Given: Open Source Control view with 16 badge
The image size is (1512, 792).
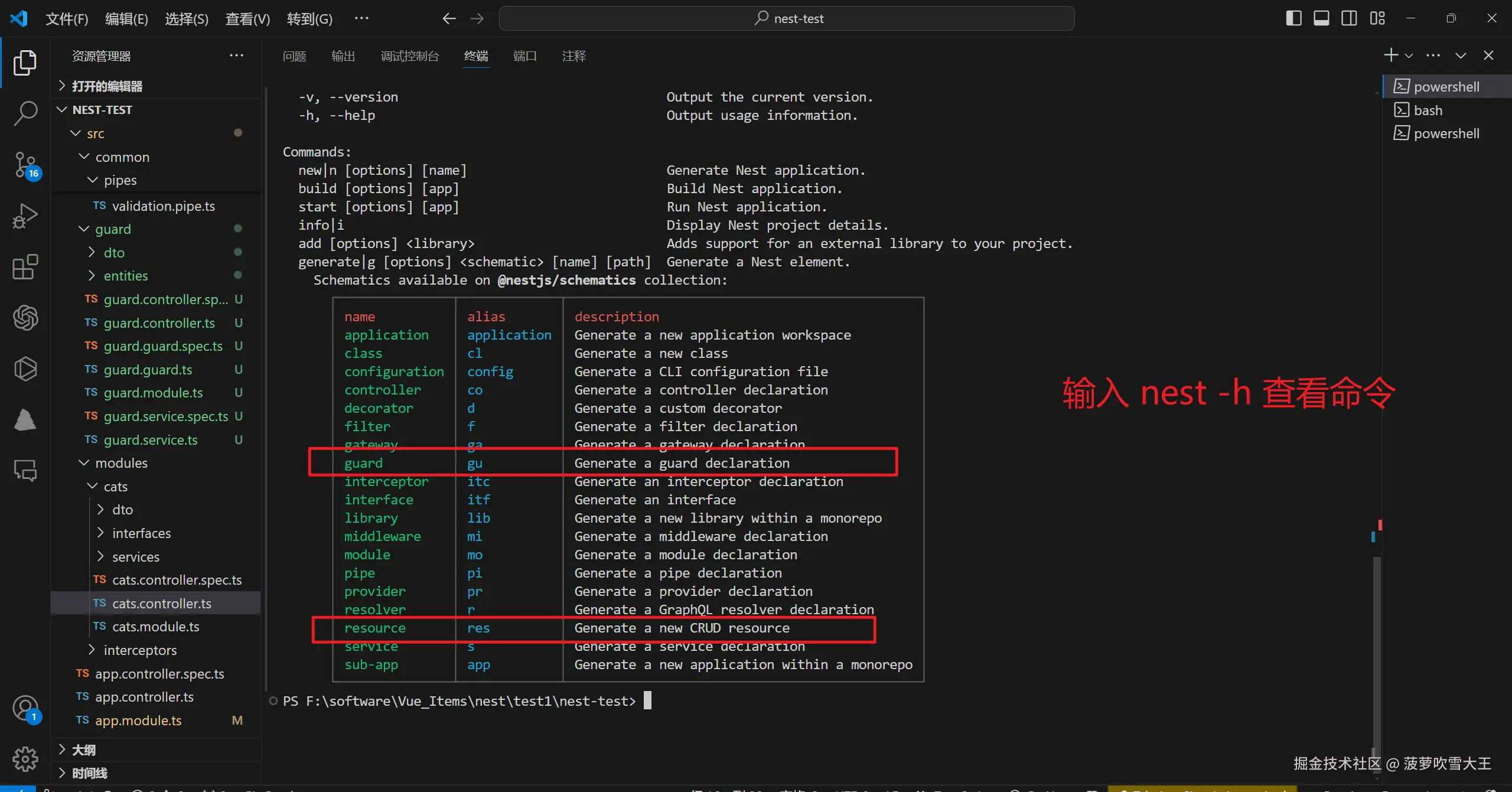Looking at the screenshot, I should coord(25,165).
